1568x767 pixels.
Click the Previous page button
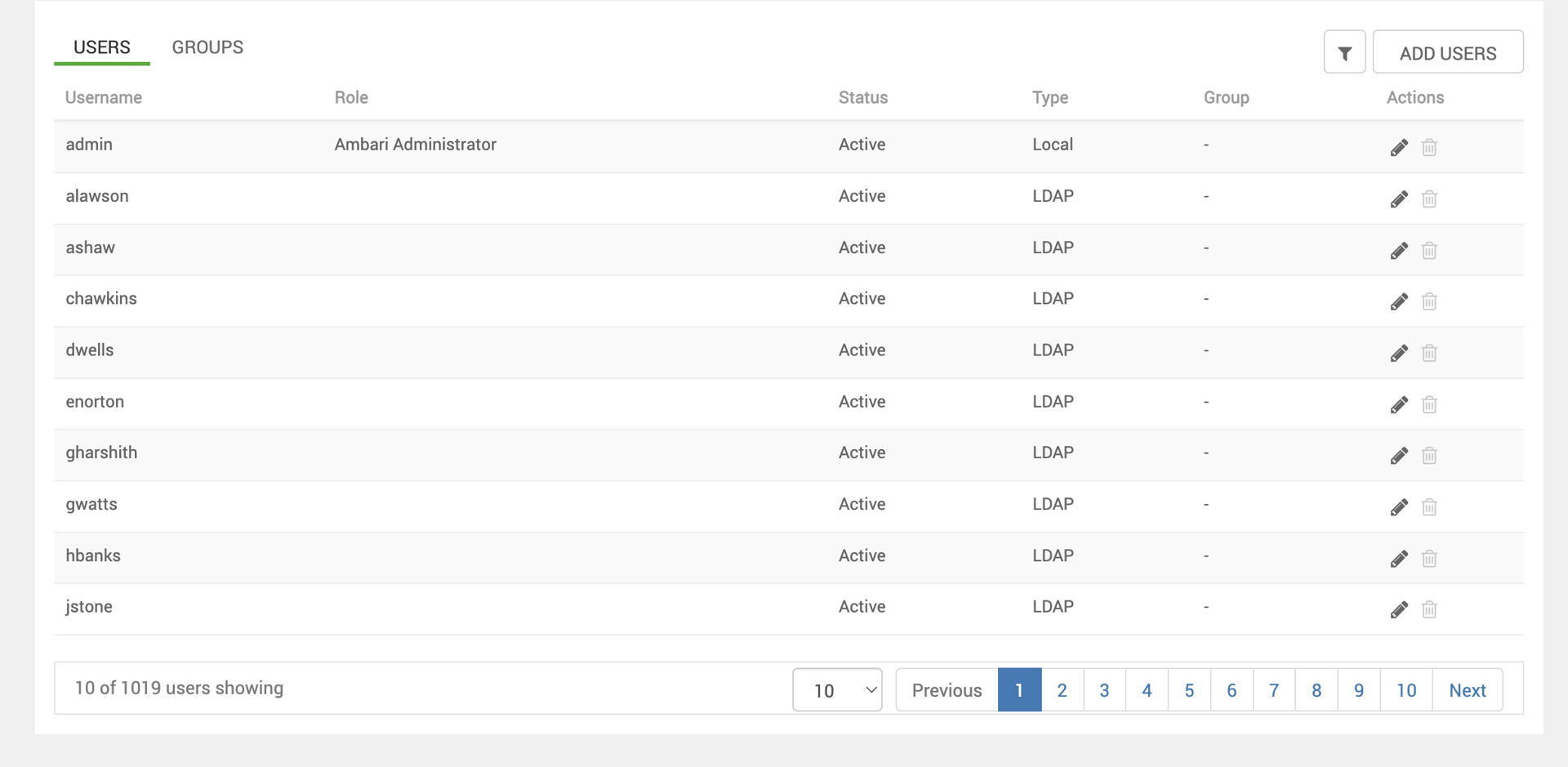pos(947,690)
